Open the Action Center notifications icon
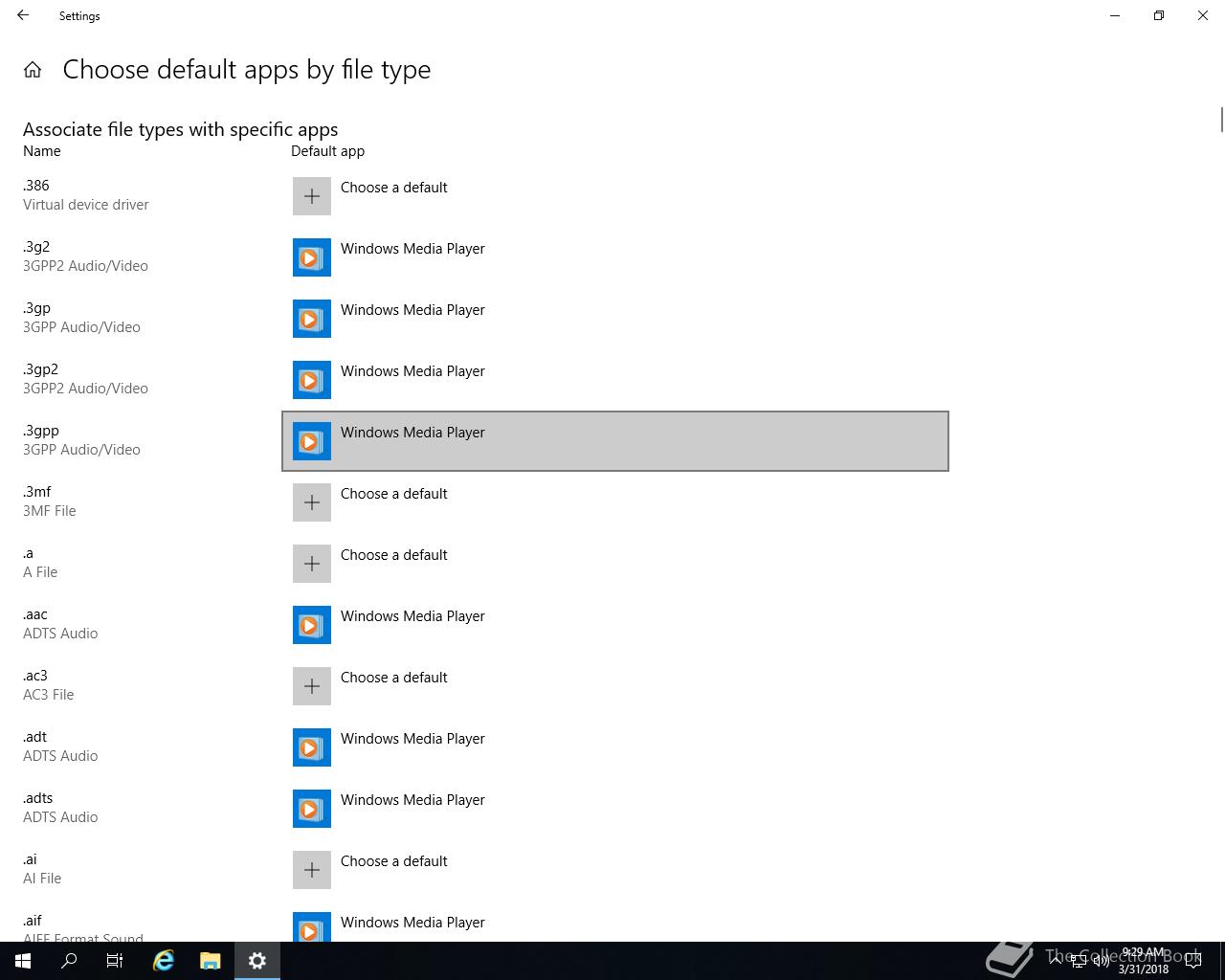 point(1193,961)
